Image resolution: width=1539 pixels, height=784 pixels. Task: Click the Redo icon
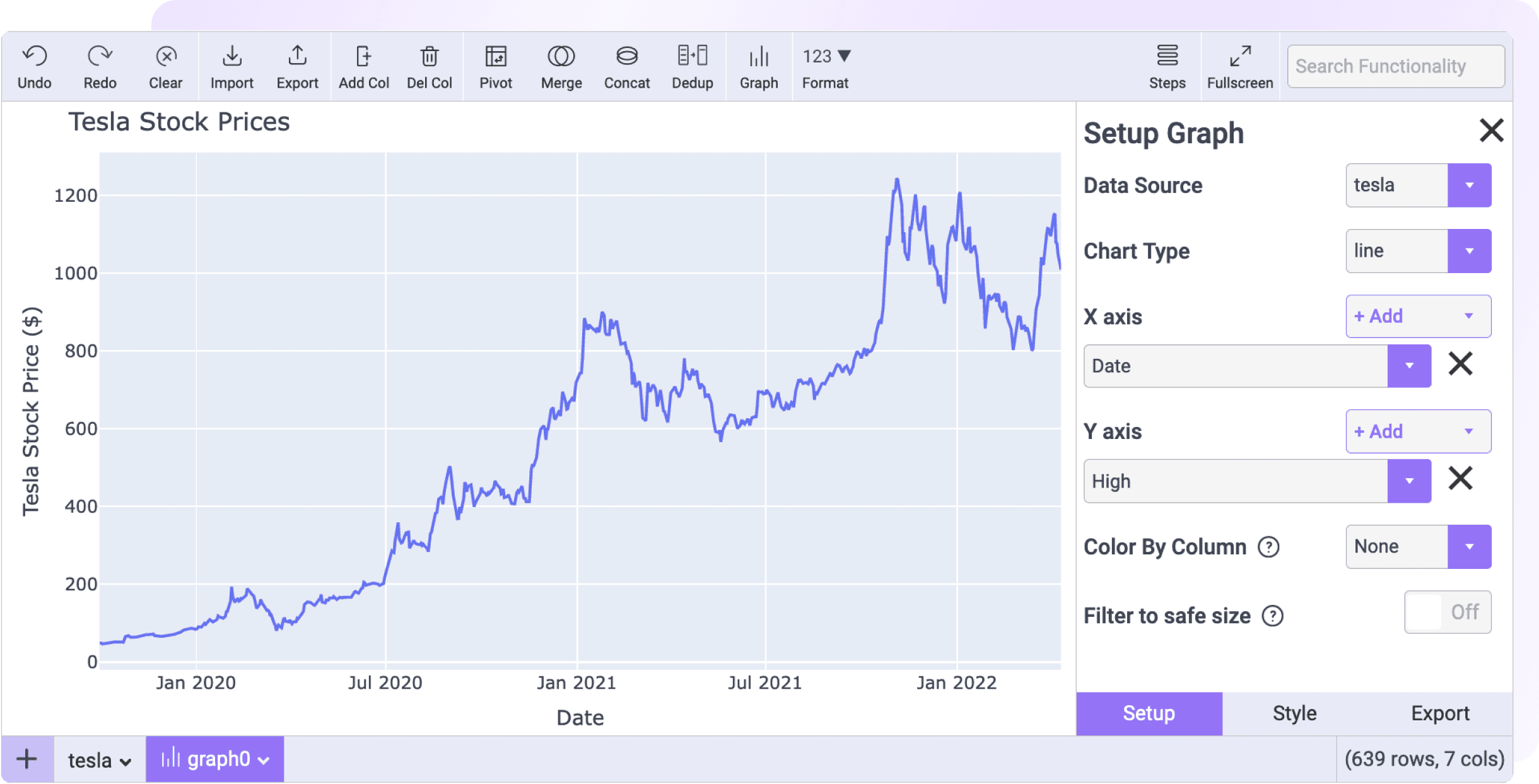tap(100, 66)
